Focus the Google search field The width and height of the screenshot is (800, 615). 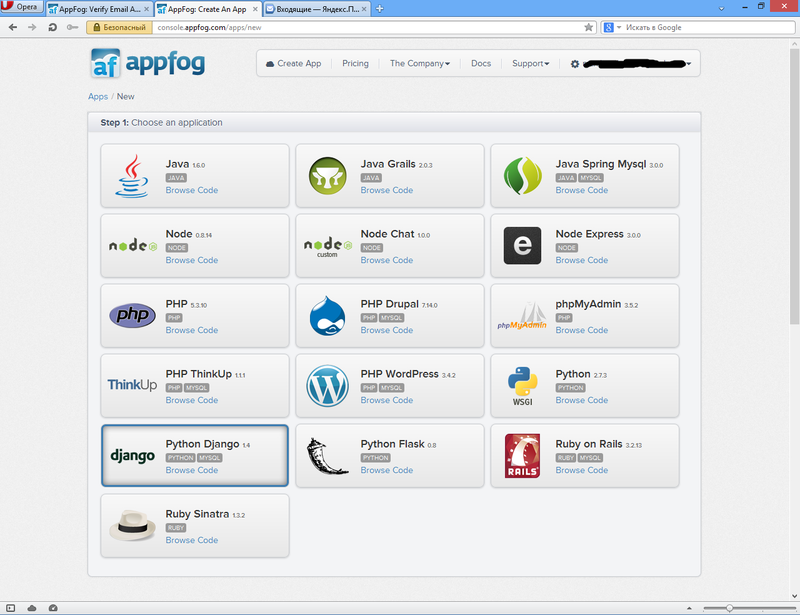point(709,28)
